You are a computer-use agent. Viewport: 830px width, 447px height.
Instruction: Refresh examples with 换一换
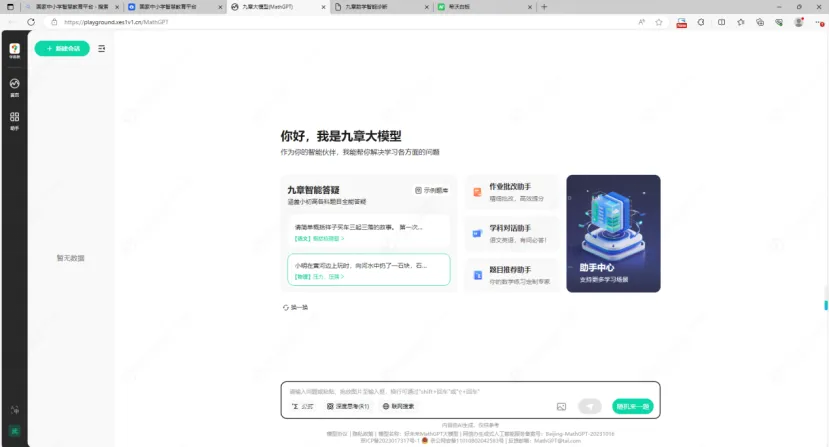(x=295, y=307)
